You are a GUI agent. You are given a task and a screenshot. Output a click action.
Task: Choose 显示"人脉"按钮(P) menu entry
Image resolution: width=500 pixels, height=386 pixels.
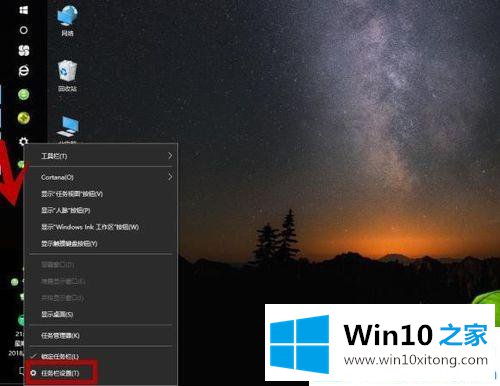tap(102, 211)
